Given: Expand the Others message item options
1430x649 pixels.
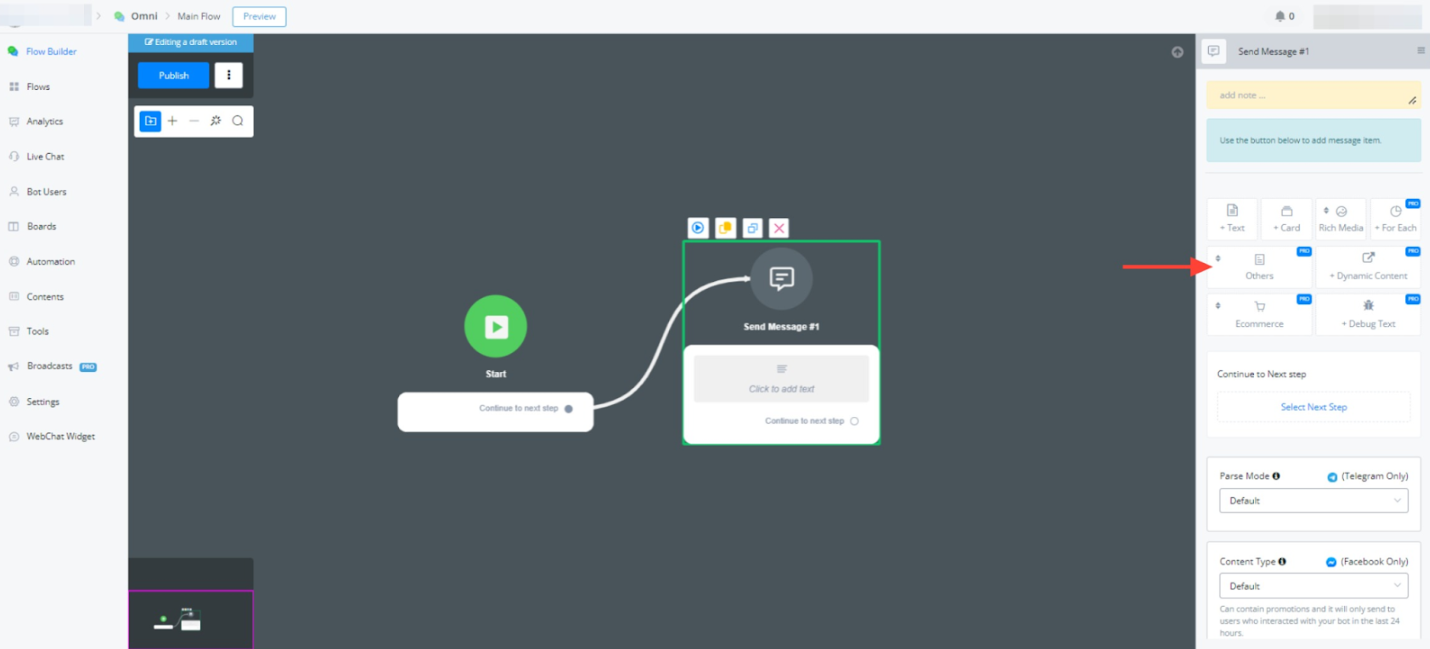Looking at the screenshot, I should [1259, 267].
